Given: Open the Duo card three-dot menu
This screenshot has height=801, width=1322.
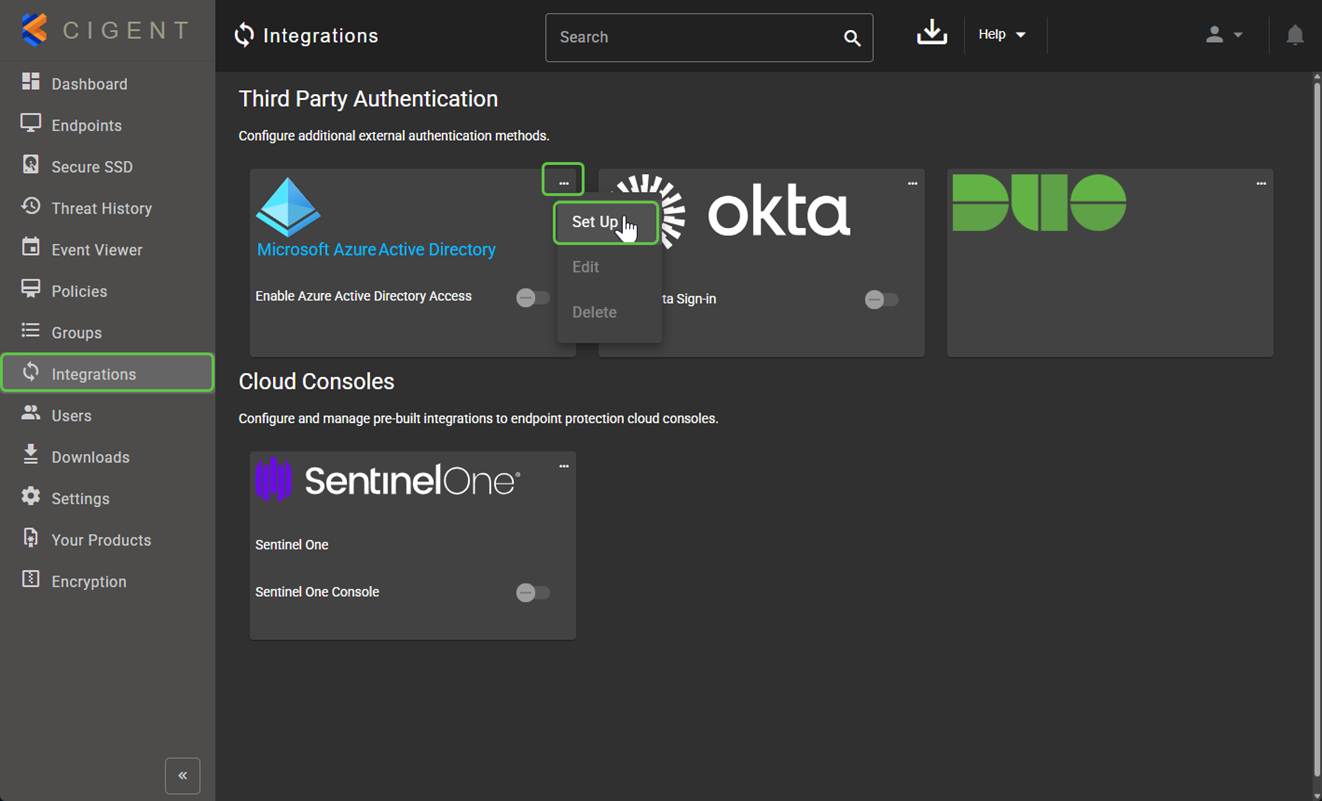Looking at the screenshot, I should pos(1261,184).
